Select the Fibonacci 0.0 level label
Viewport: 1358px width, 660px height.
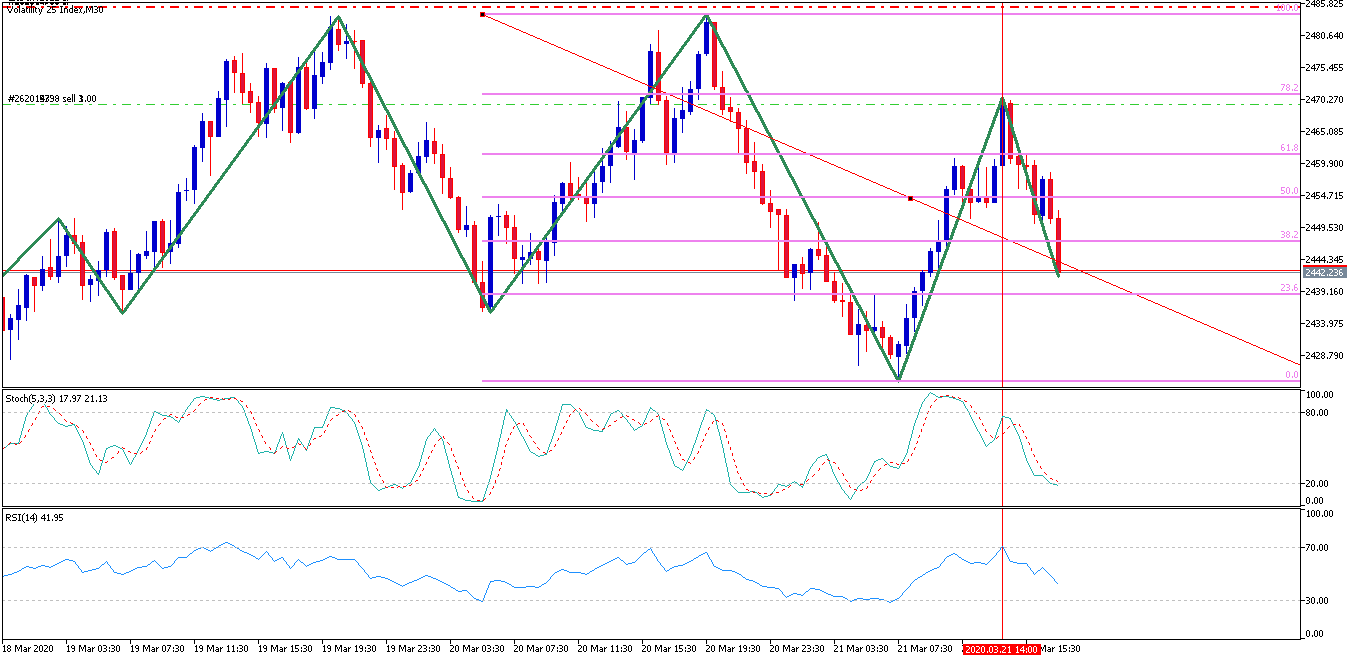pos(1291,374)
